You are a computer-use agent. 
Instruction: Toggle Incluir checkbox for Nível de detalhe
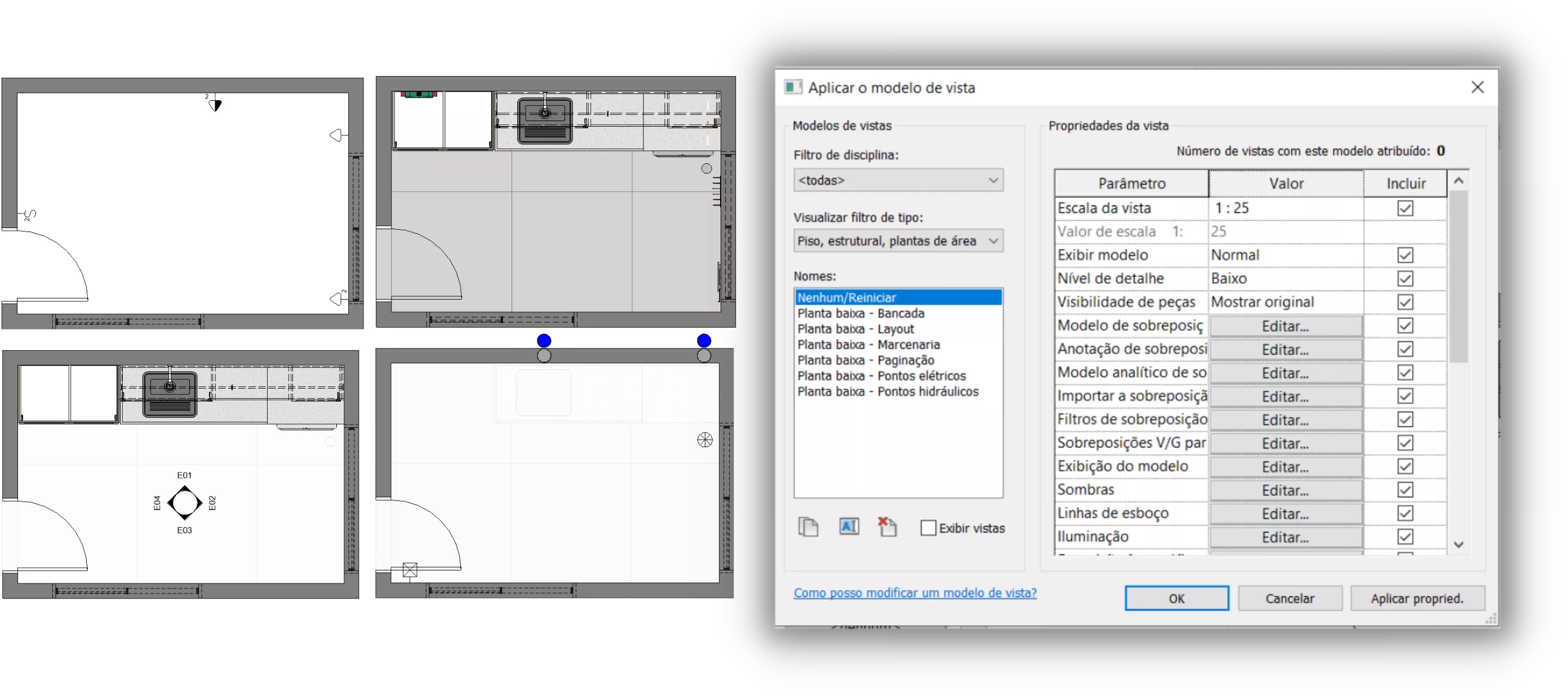(1405, 279)
